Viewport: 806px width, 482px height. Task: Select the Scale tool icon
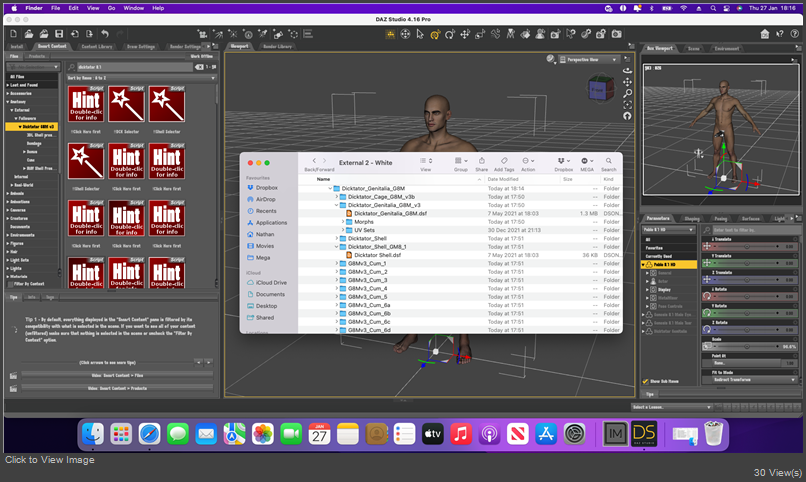[480, 34]
